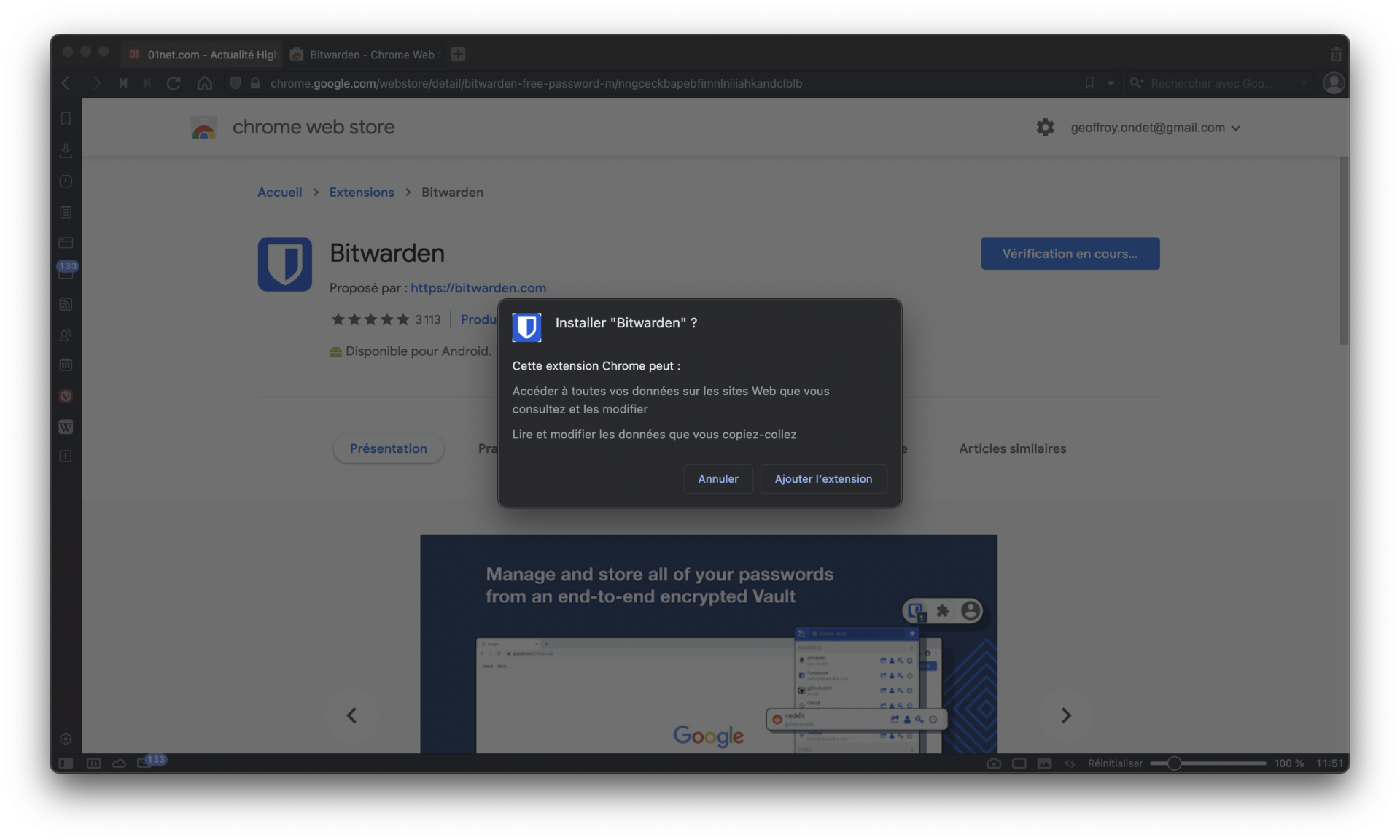The height and width of the screenshot is (840, 1400).
Task: Click the site security padlock icon
Action: point(255,83)
